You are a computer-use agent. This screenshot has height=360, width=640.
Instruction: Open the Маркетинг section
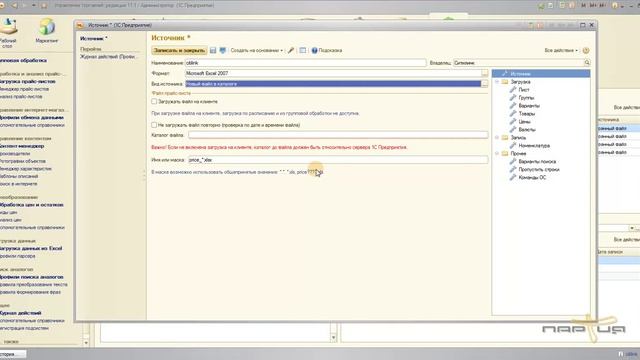point(47,31)
